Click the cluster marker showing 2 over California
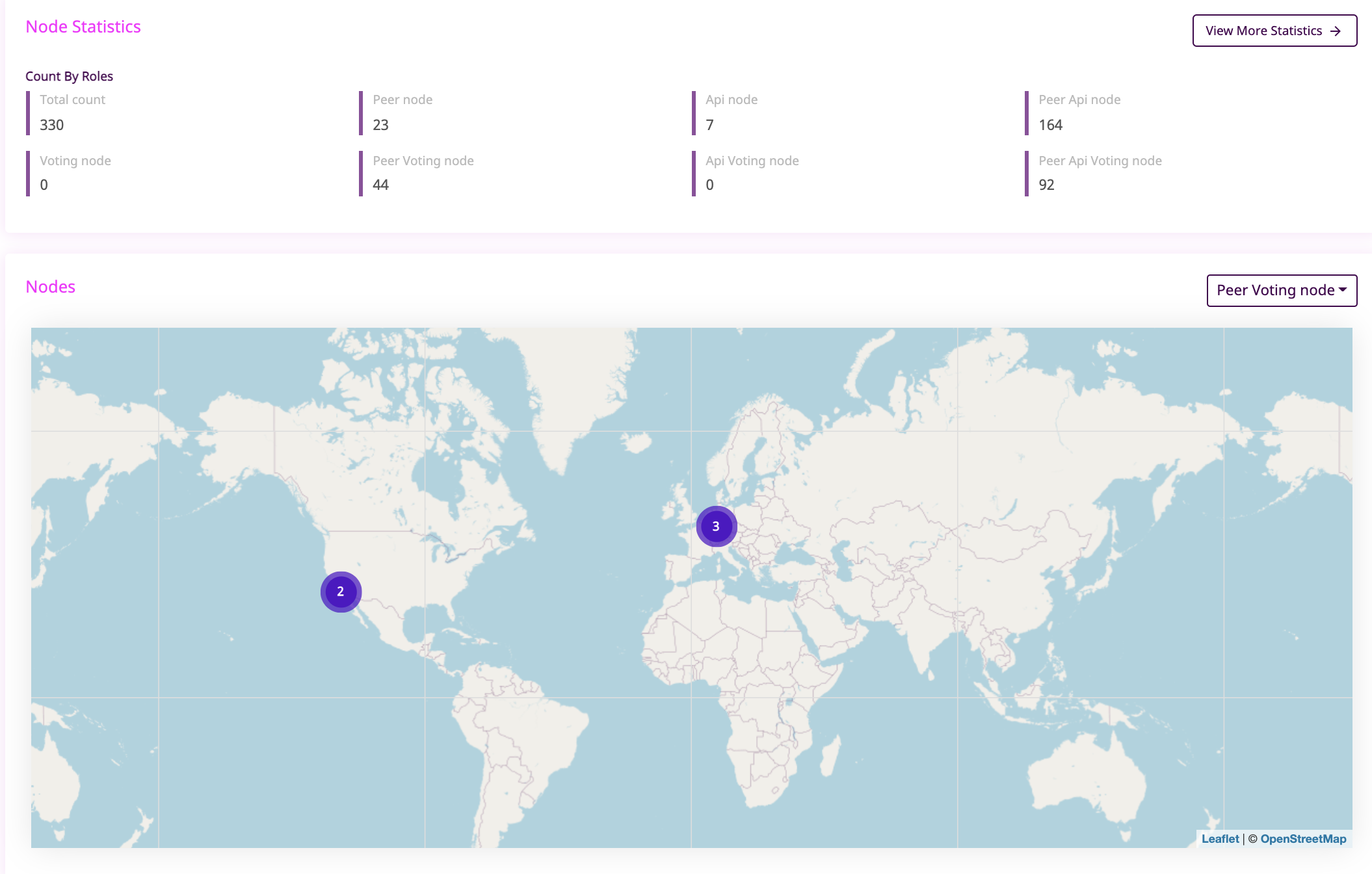Screen dimensions: 1372x874 pos(340,591)
